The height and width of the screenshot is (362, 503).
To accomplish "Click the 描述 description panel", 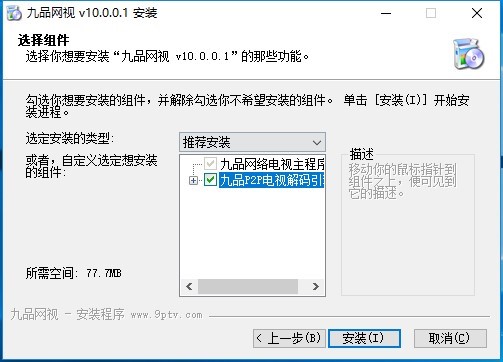I will 408,225.
